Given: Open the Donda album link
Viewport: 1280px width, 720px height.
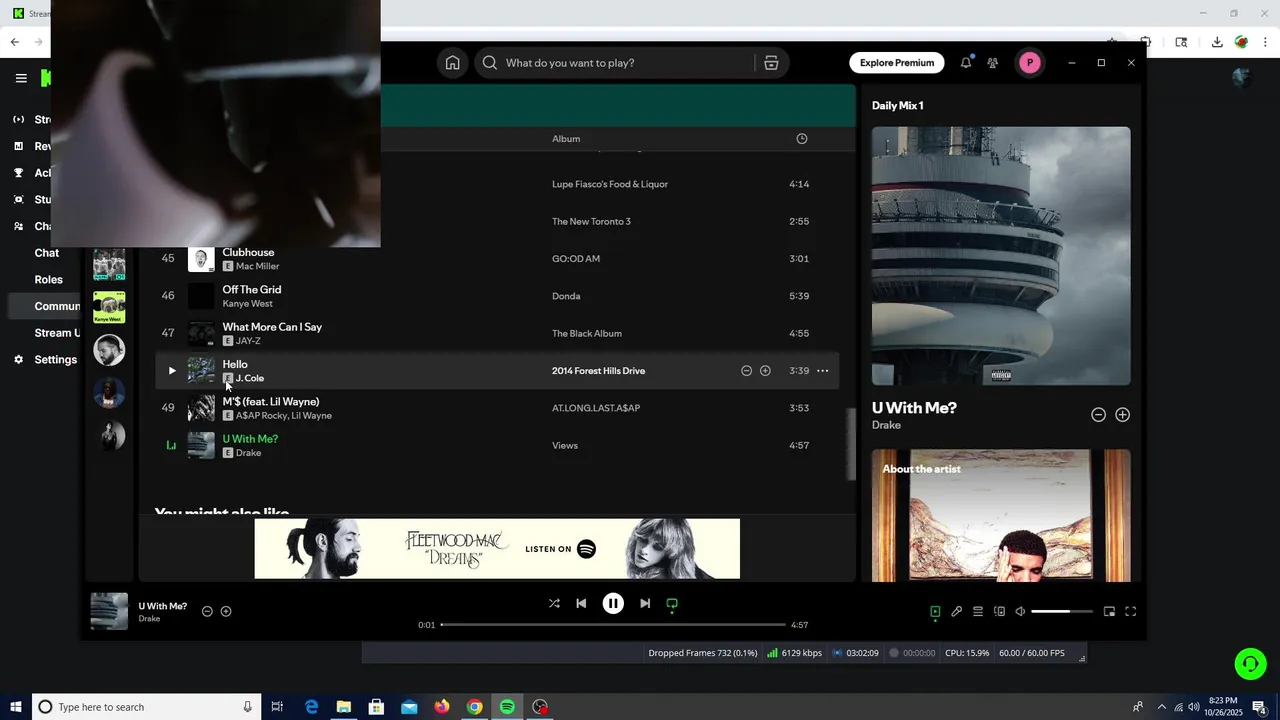Looking at the screenshot, I should (x=566, y=296).
